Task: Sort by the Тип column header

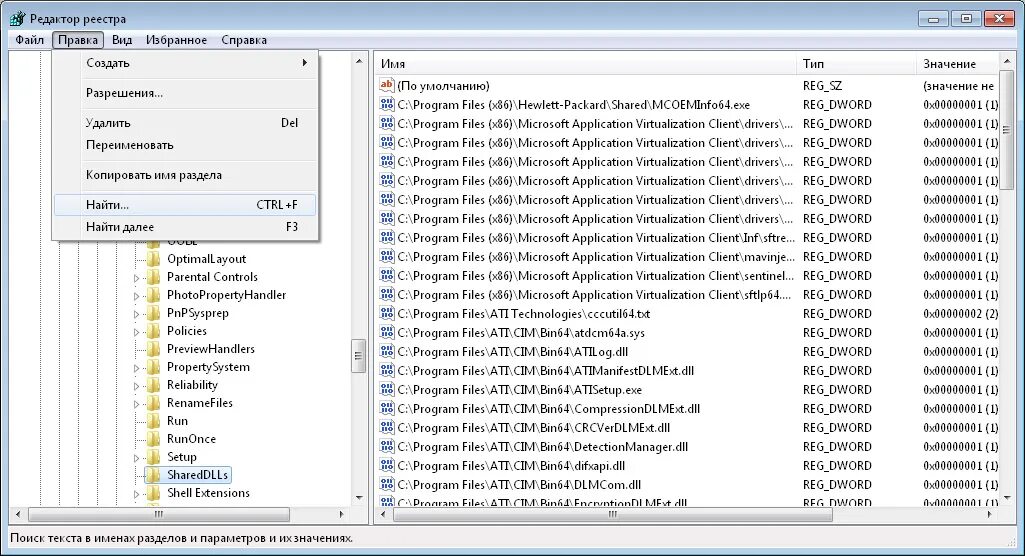Action: 856,64
